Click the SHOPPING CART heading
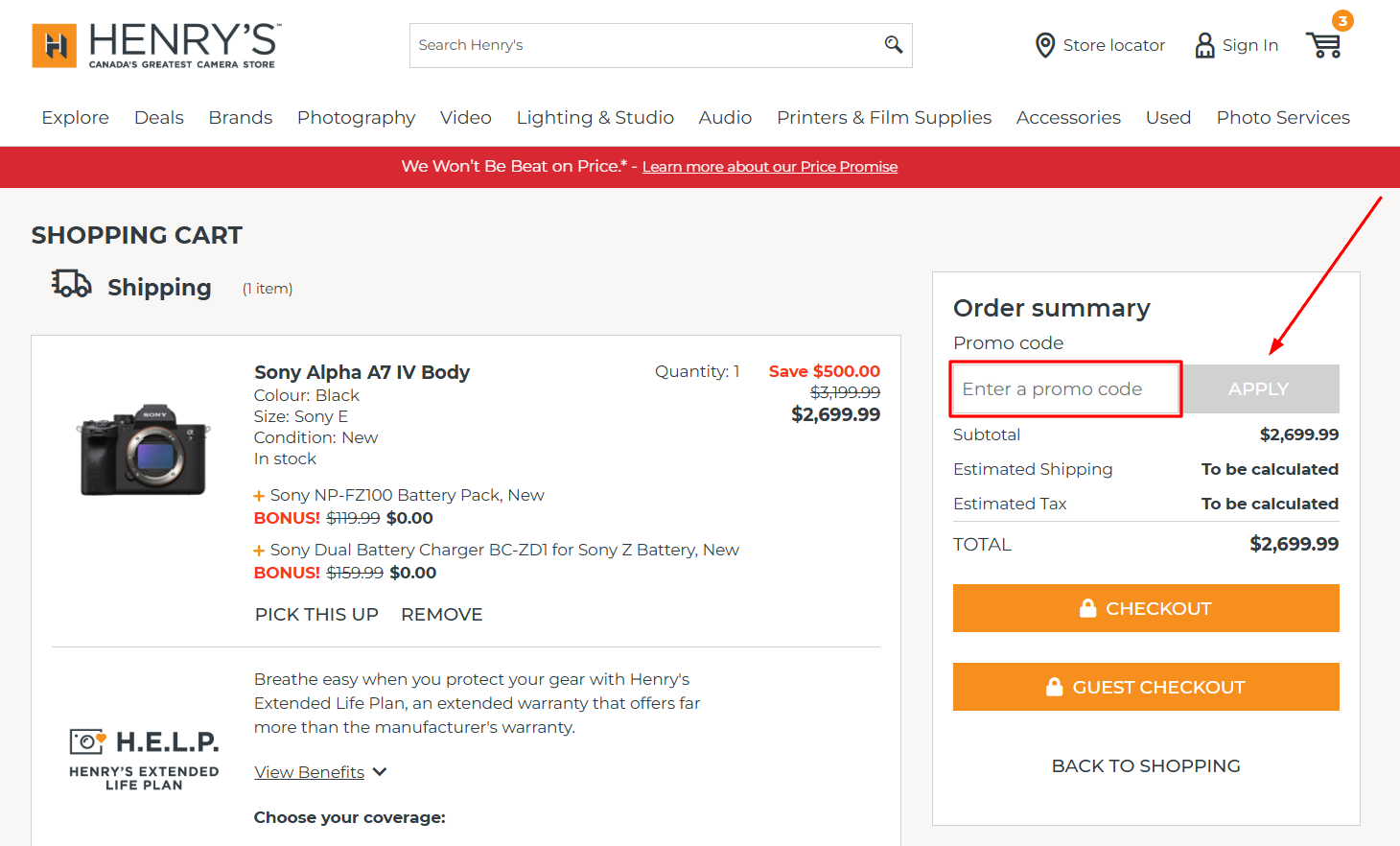This screenshot has height=846, width=1400. point(137,235)
